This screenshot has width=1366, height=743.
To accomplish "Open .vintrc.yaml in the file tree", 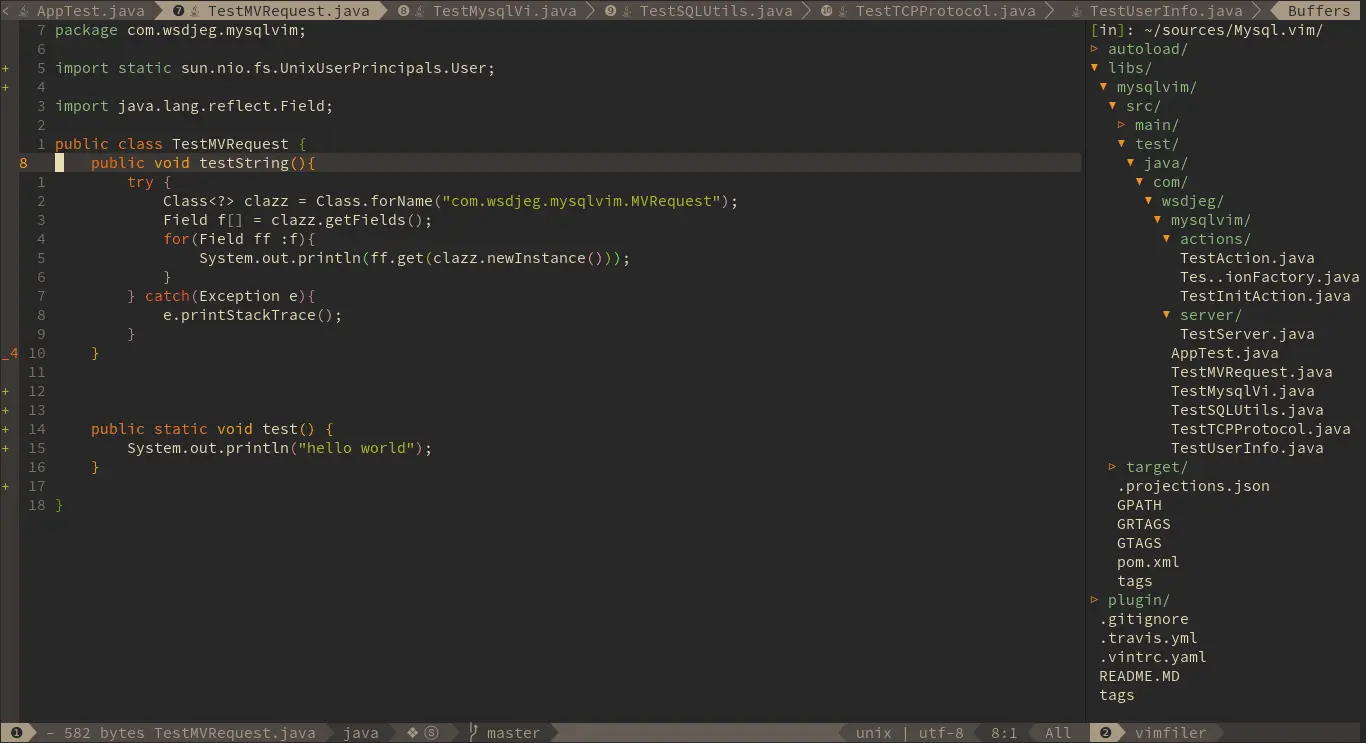I will 1153,657.
